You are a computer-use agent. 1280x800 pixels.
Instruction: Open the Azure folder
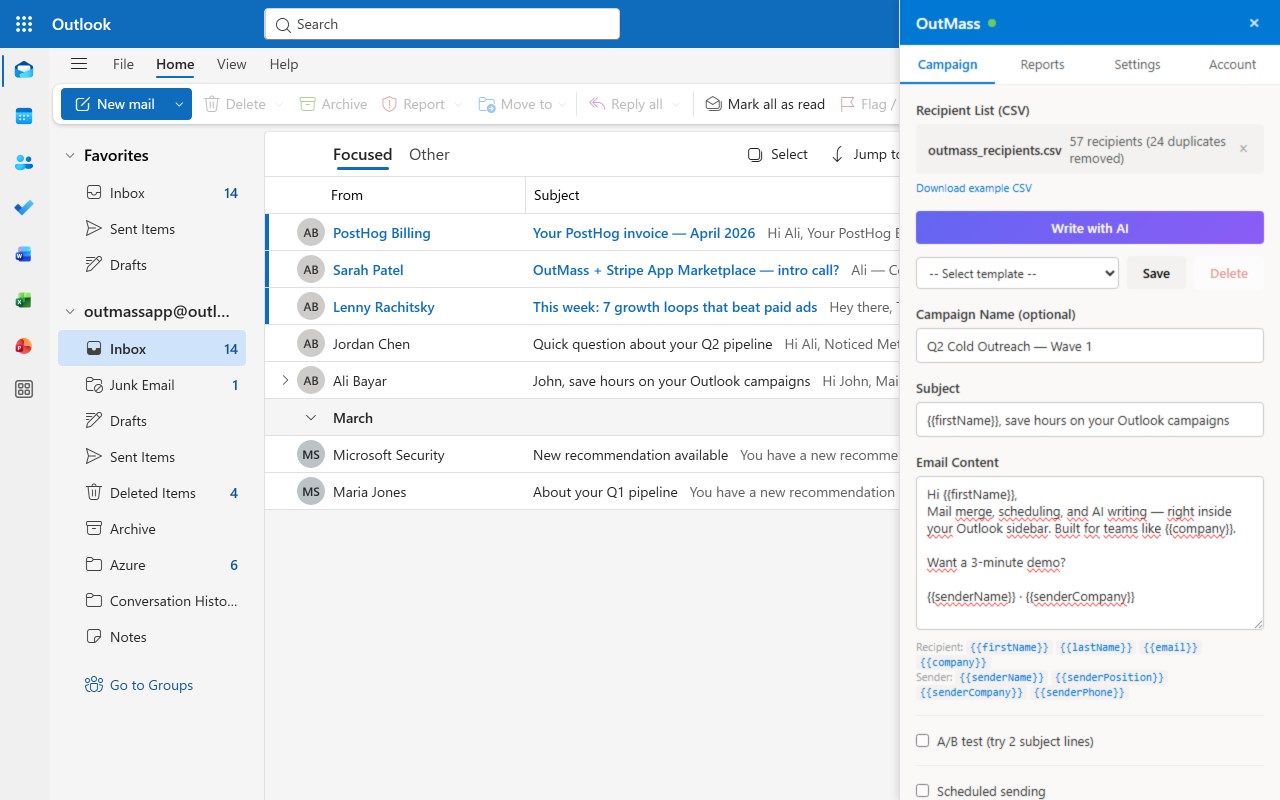coord(152,565)
